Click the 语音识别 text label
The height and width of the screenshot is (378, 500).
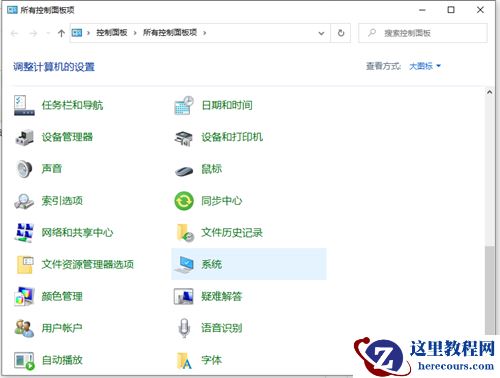tap(222, 328)
